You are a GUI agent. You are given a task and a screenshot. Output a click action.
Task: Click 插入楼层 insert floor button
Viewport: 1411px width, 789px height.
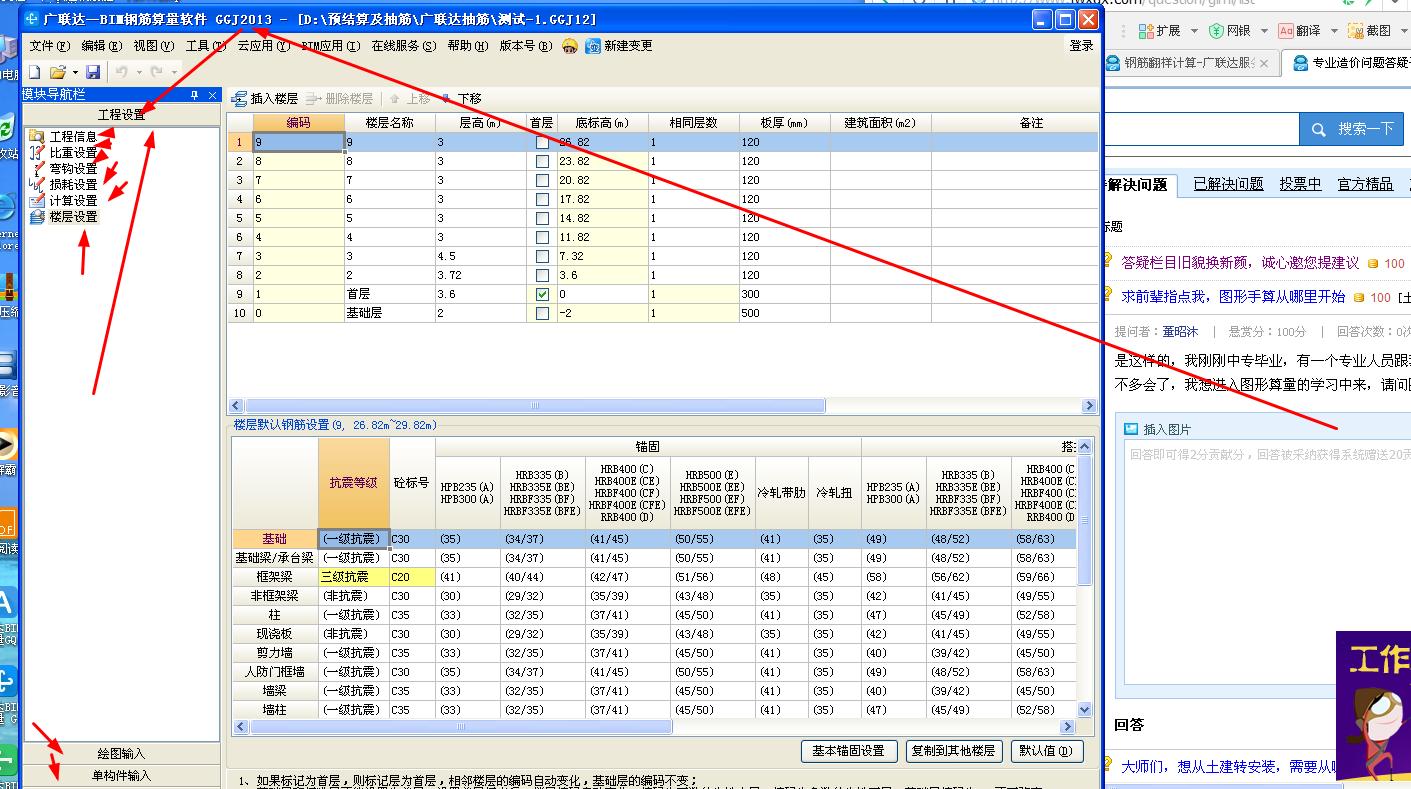click(x=265, y=99)
